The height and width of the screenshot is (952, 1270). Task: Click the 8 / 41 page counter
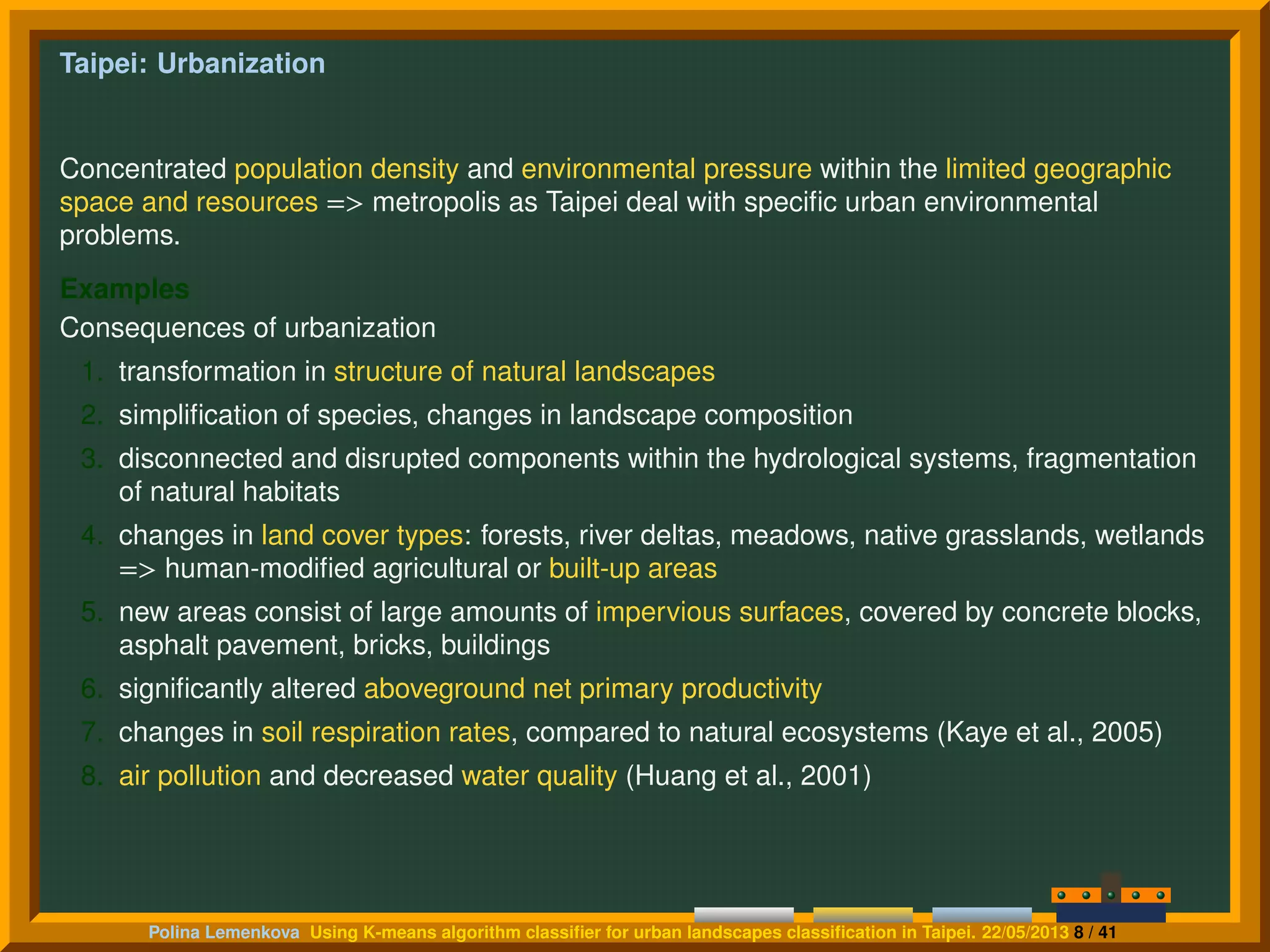coord(1095,932)
